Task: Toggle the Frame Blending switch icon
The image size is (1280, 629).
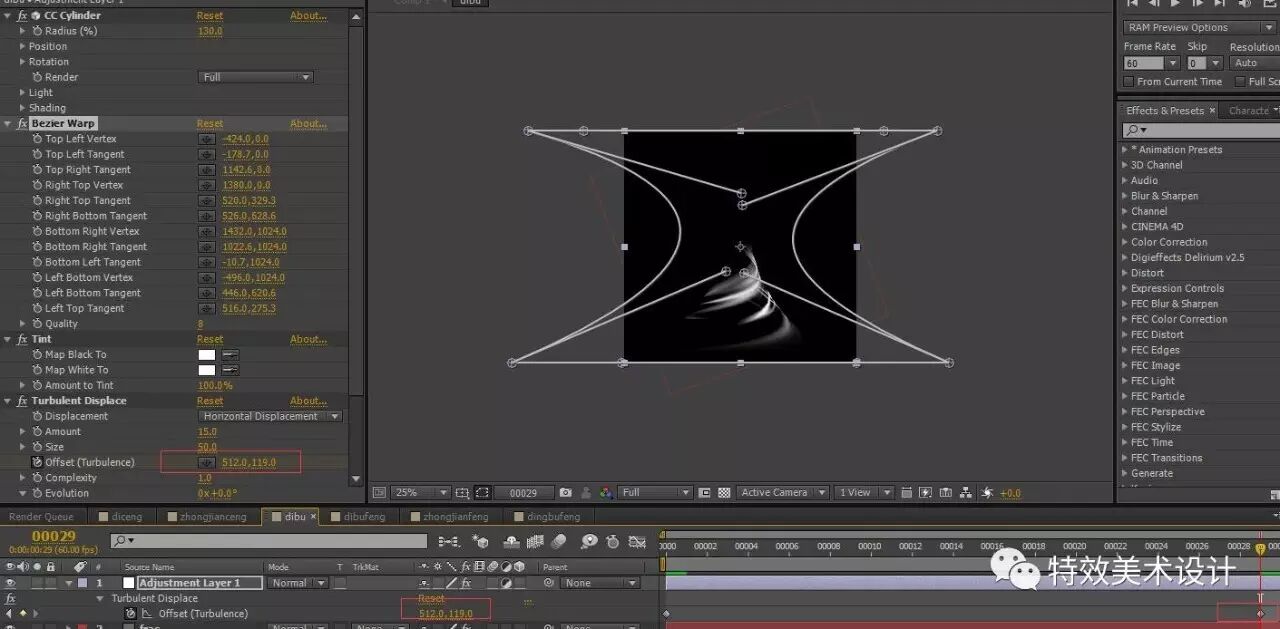Action: (x=536, y=542)
